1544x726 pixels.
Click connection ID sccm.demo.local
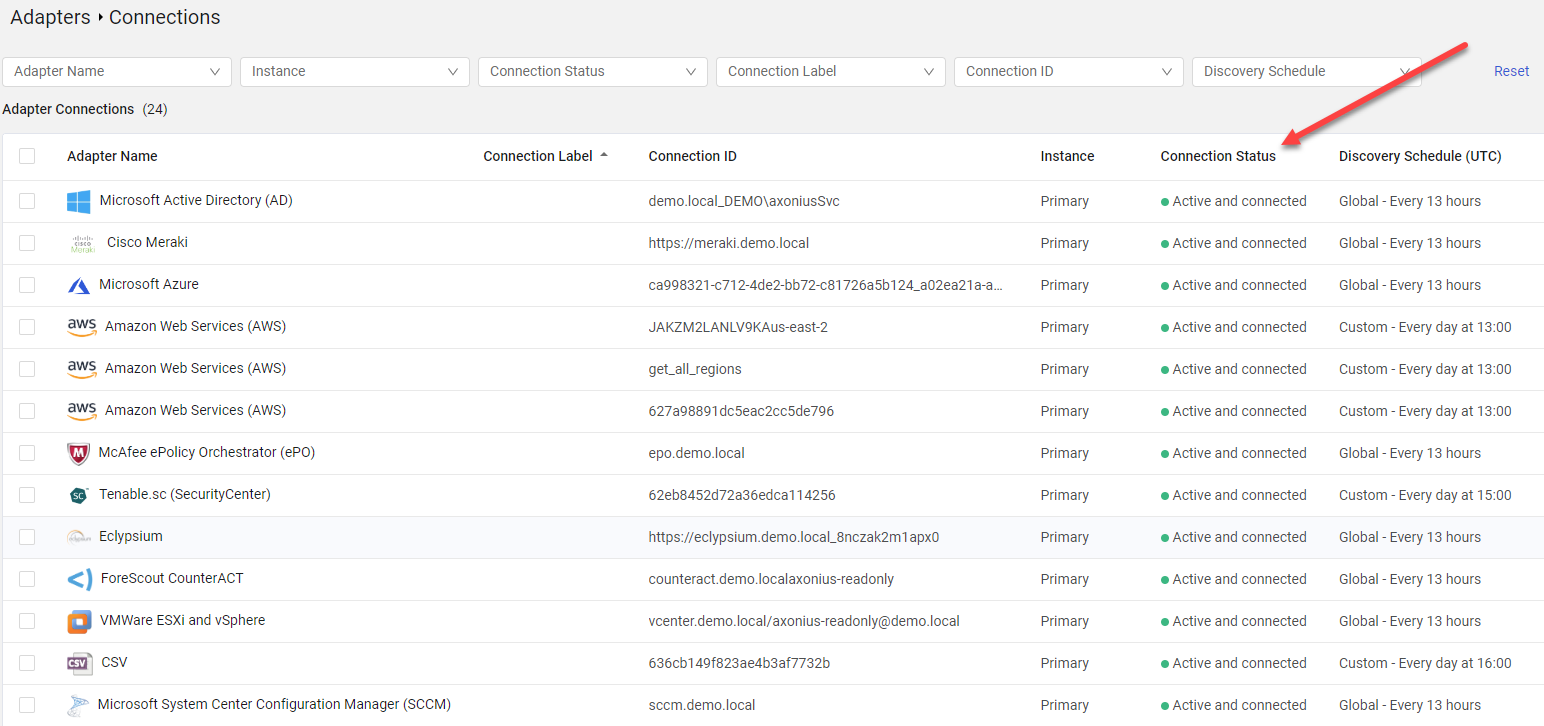pos(702,705)
